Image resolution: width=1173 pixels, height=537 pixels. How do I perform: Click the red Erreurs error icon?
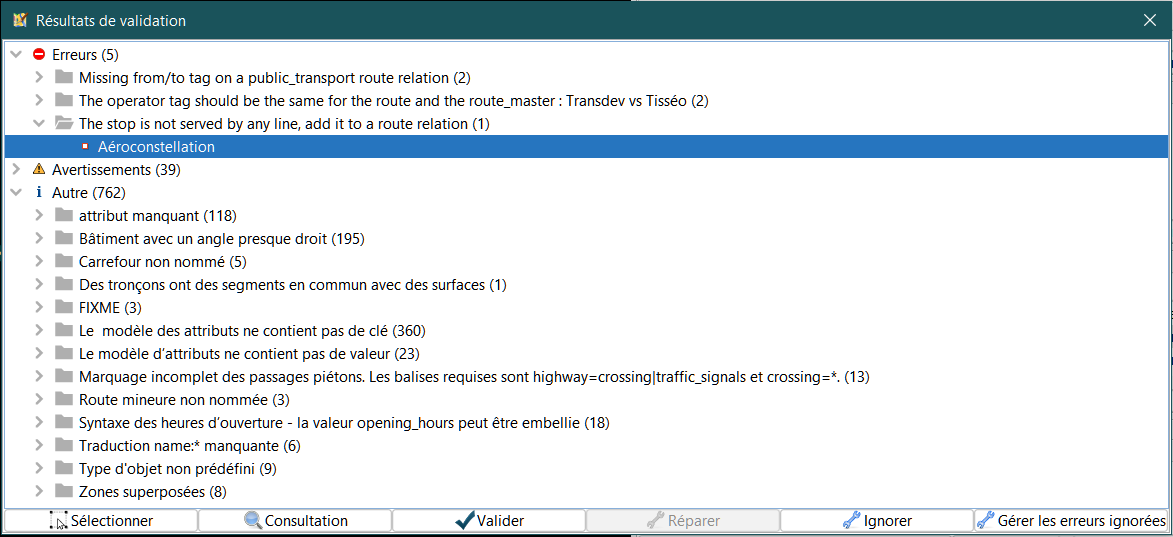tap(39, 55)
